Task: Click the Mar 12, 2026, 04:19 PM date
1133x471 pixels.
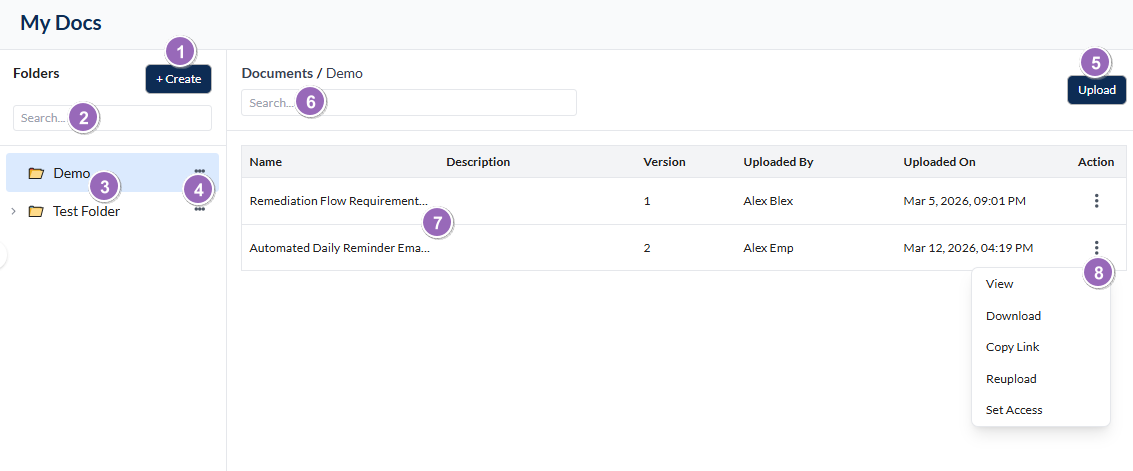Action: pos(968,248)
